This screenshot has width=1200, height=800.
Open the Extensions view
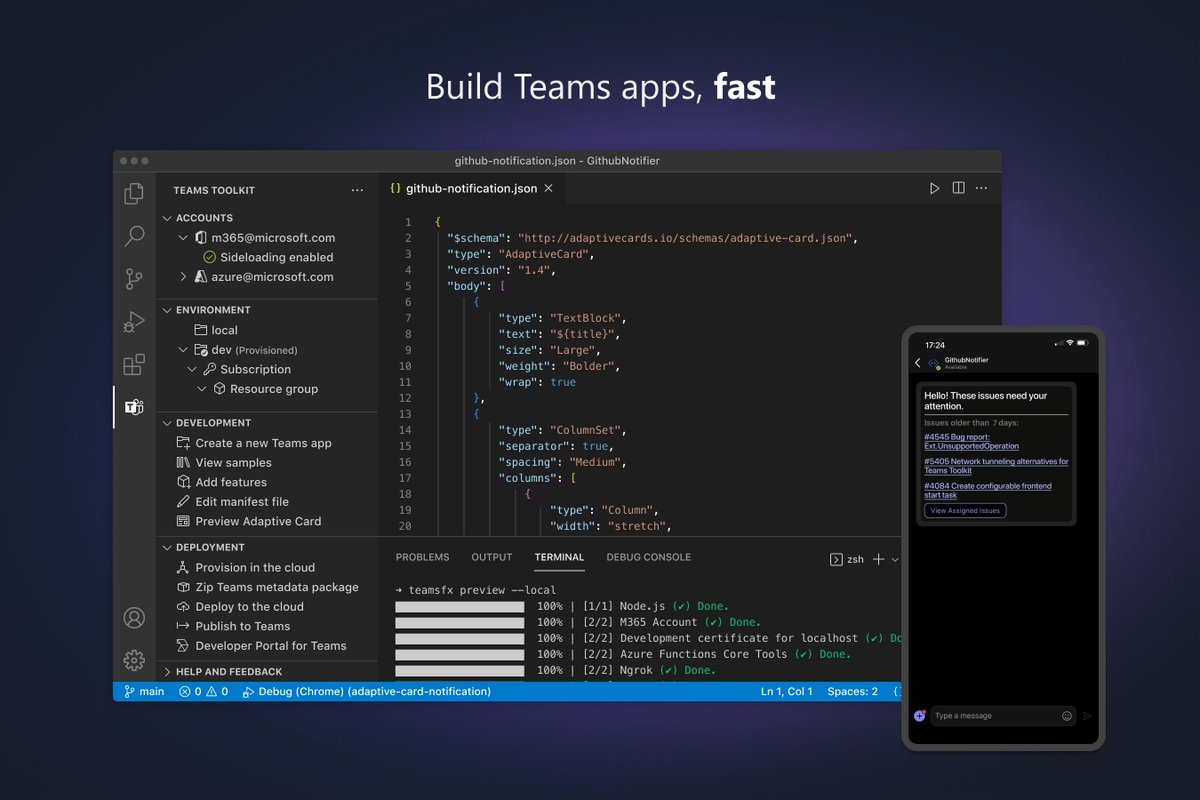pos(134,365)
